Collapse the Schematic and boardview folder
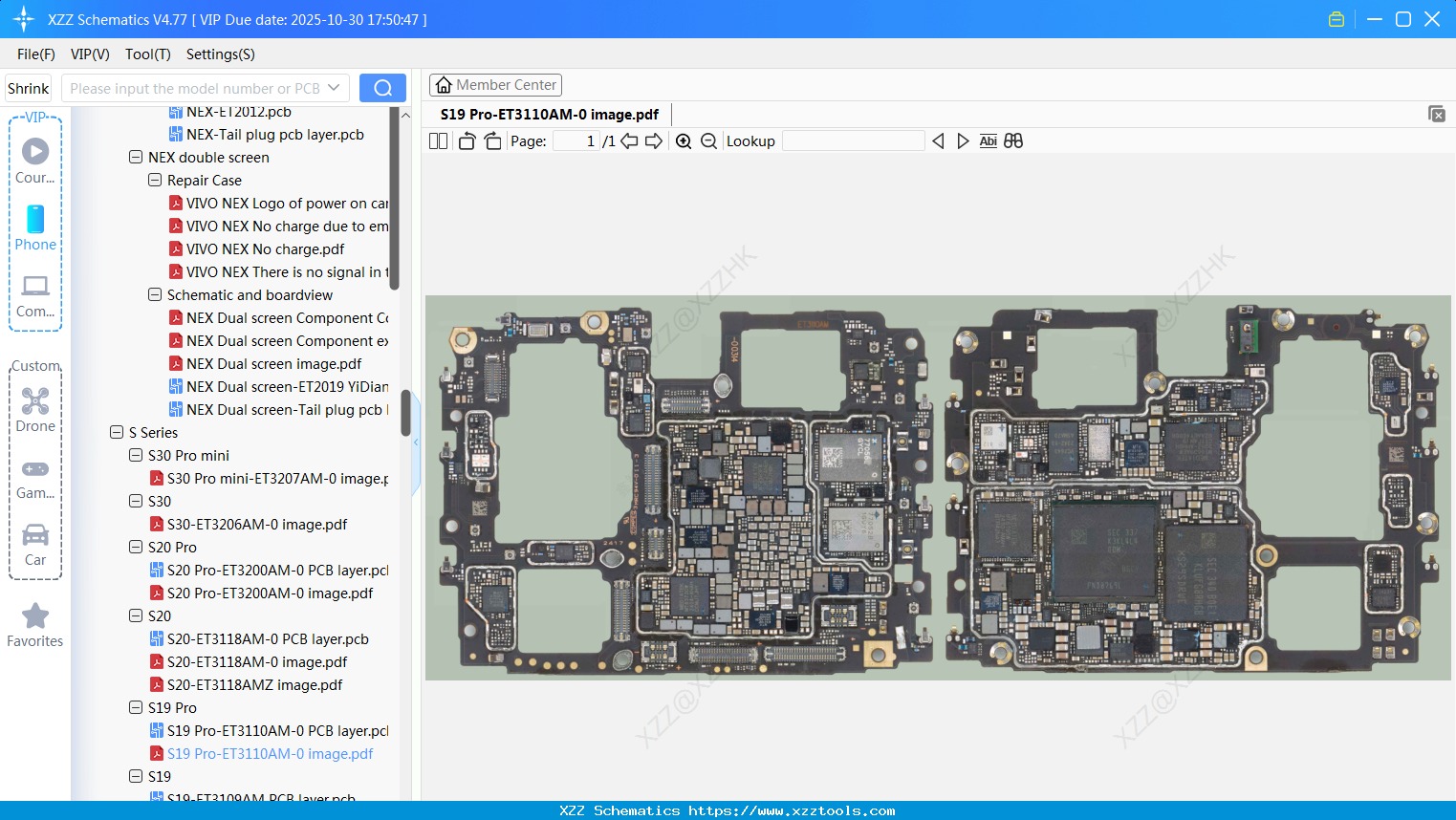 [155, 295]
